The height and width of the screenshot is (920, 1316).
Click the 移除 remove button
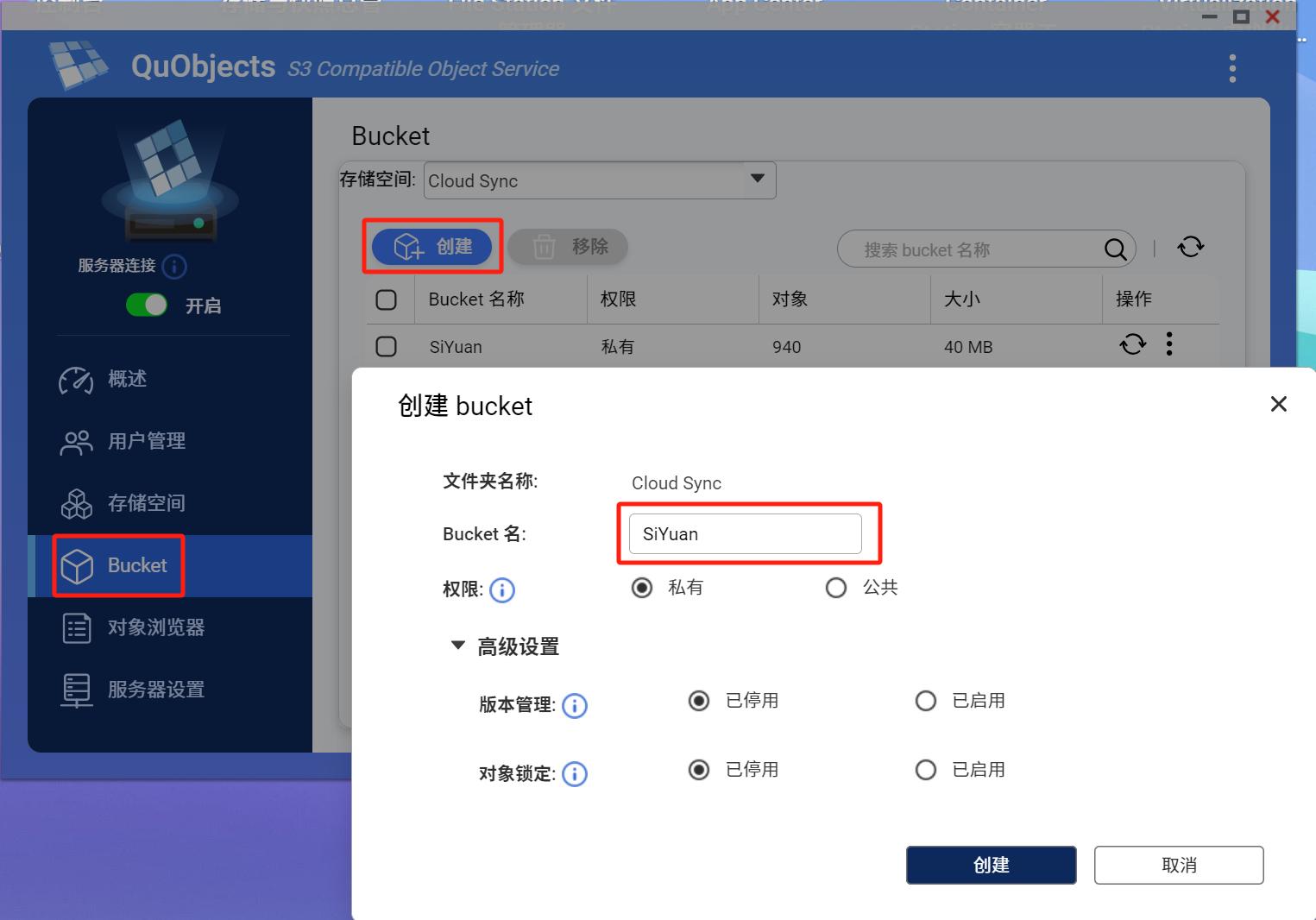(568, 247)
